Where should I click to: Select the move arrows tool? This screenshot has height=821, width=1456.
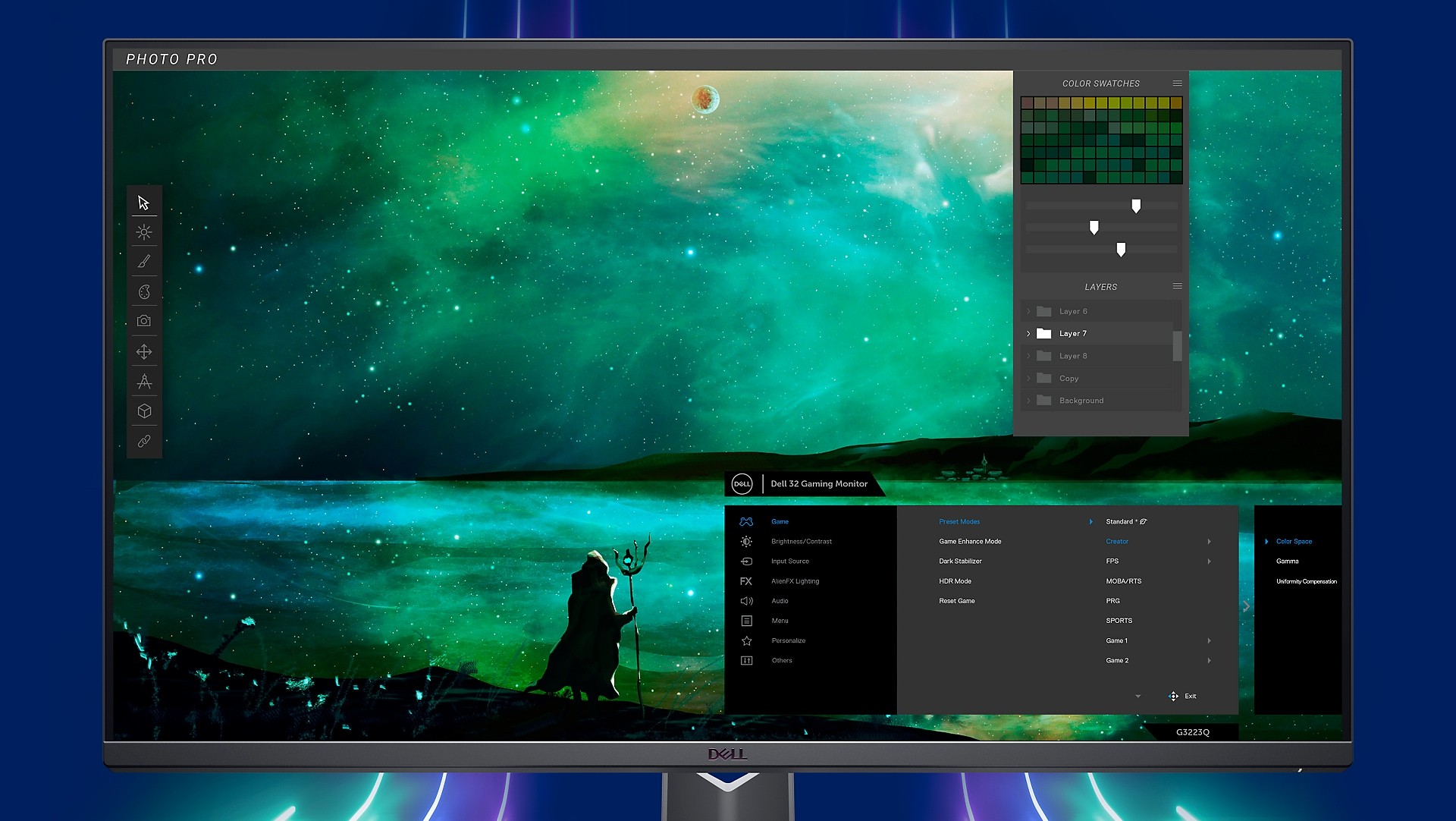(x=144, y=351)
